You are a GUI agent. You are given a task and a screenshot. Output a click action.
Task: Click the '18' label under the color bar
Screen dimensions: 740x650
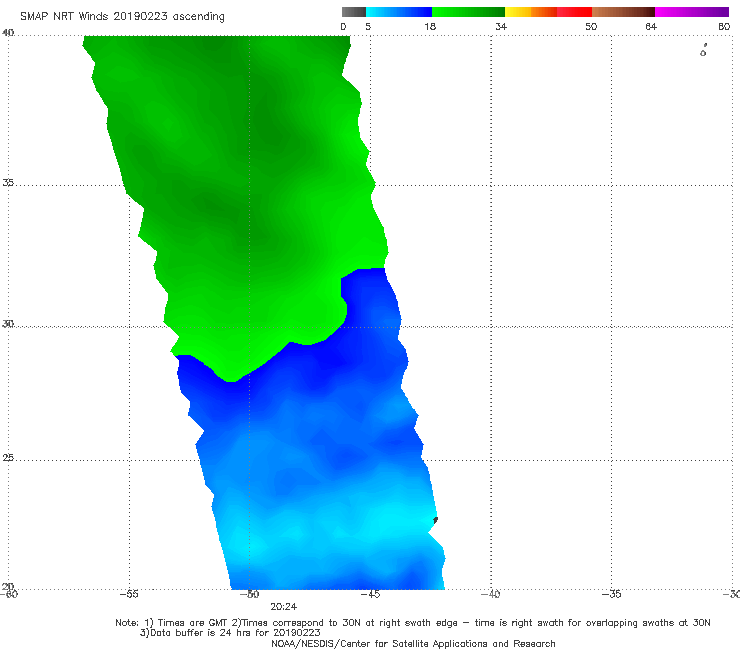click(x=430, y=27)
